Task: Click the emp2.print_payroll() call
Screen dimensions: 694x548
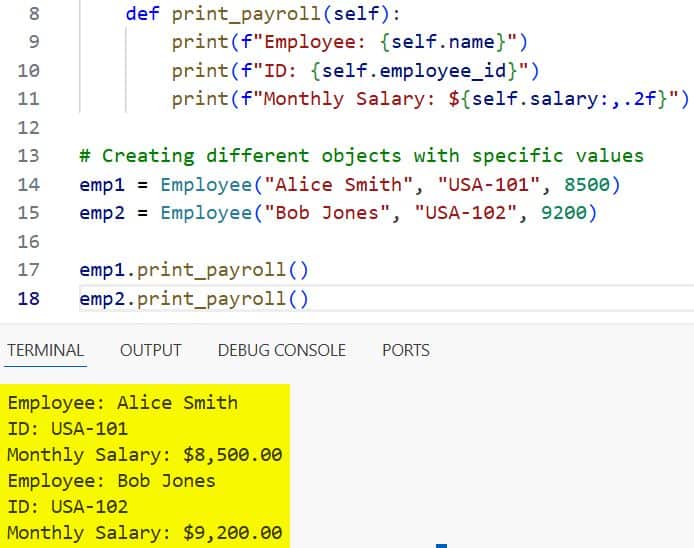Action: tap(194, 299)
